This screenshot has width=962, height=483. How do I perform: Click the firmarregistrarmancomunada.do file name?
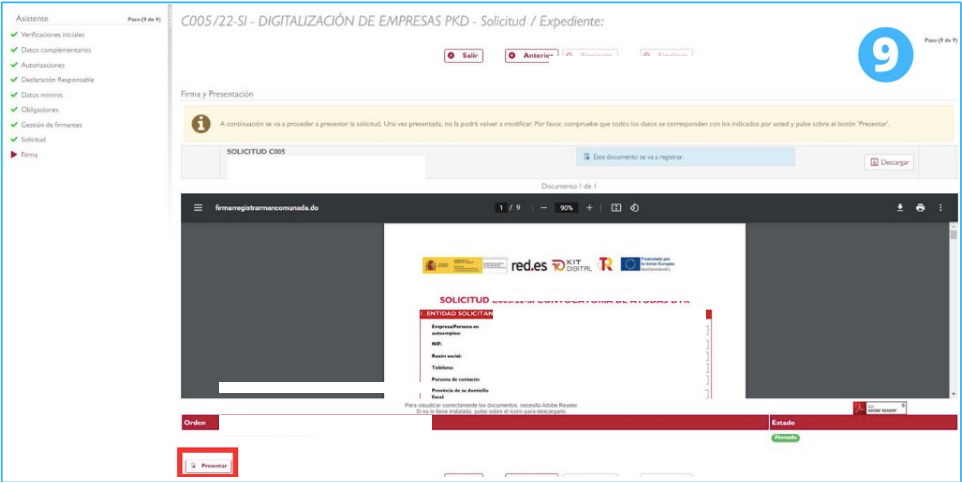(x=266, y=208)
